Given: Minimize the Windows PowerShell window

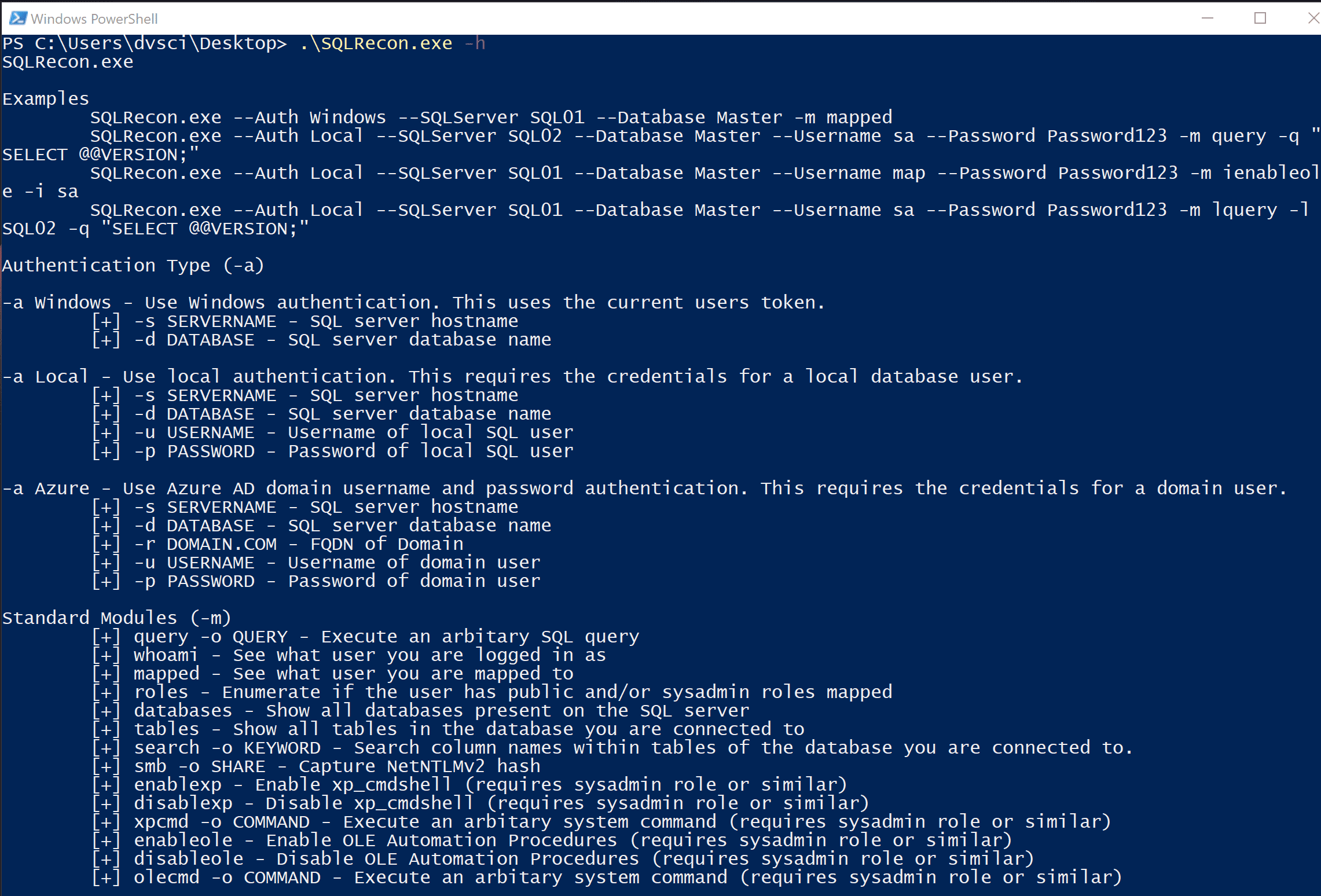Looking at the screenshot, I should pos(1207,19).
